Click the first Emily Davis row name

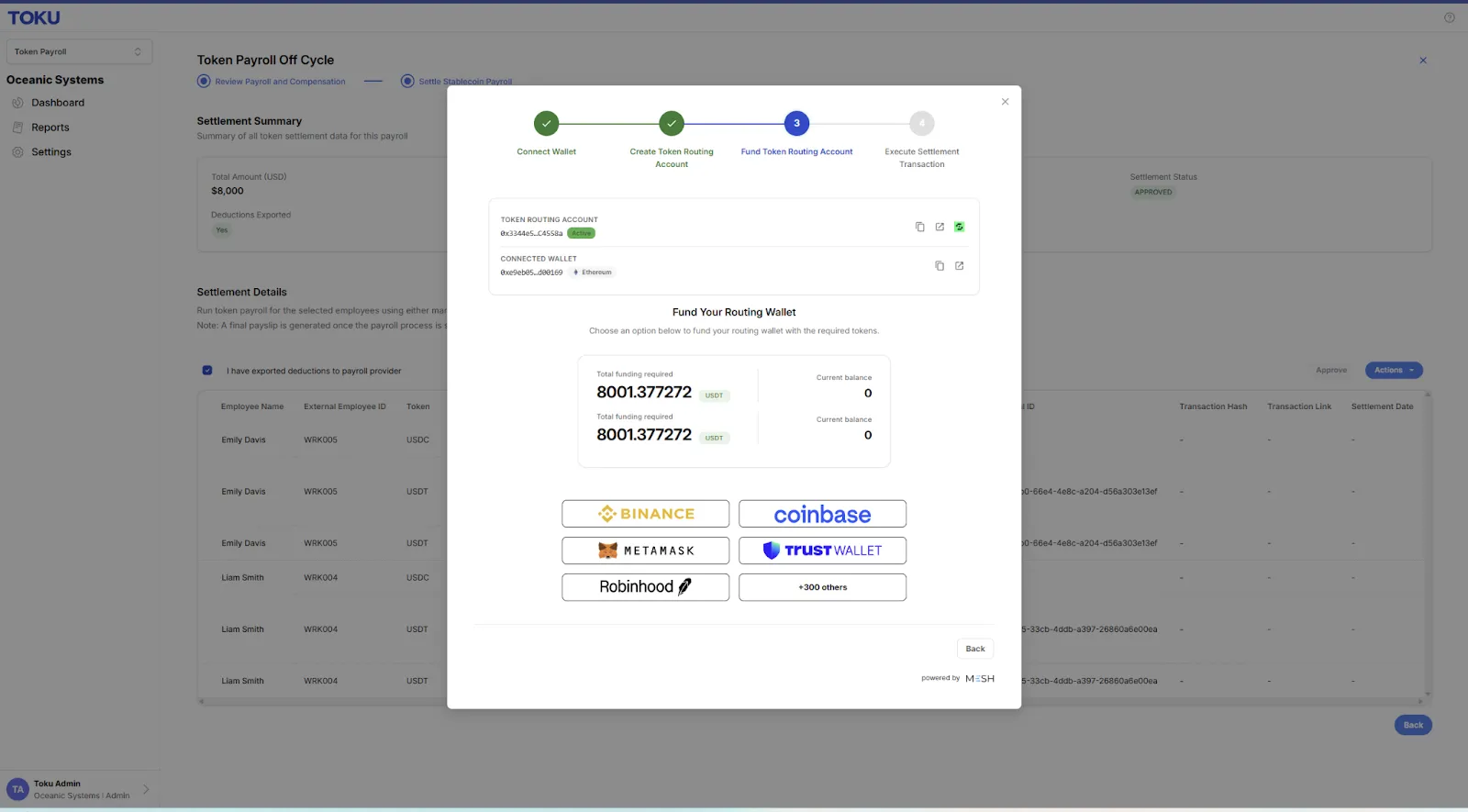point(243,440)
